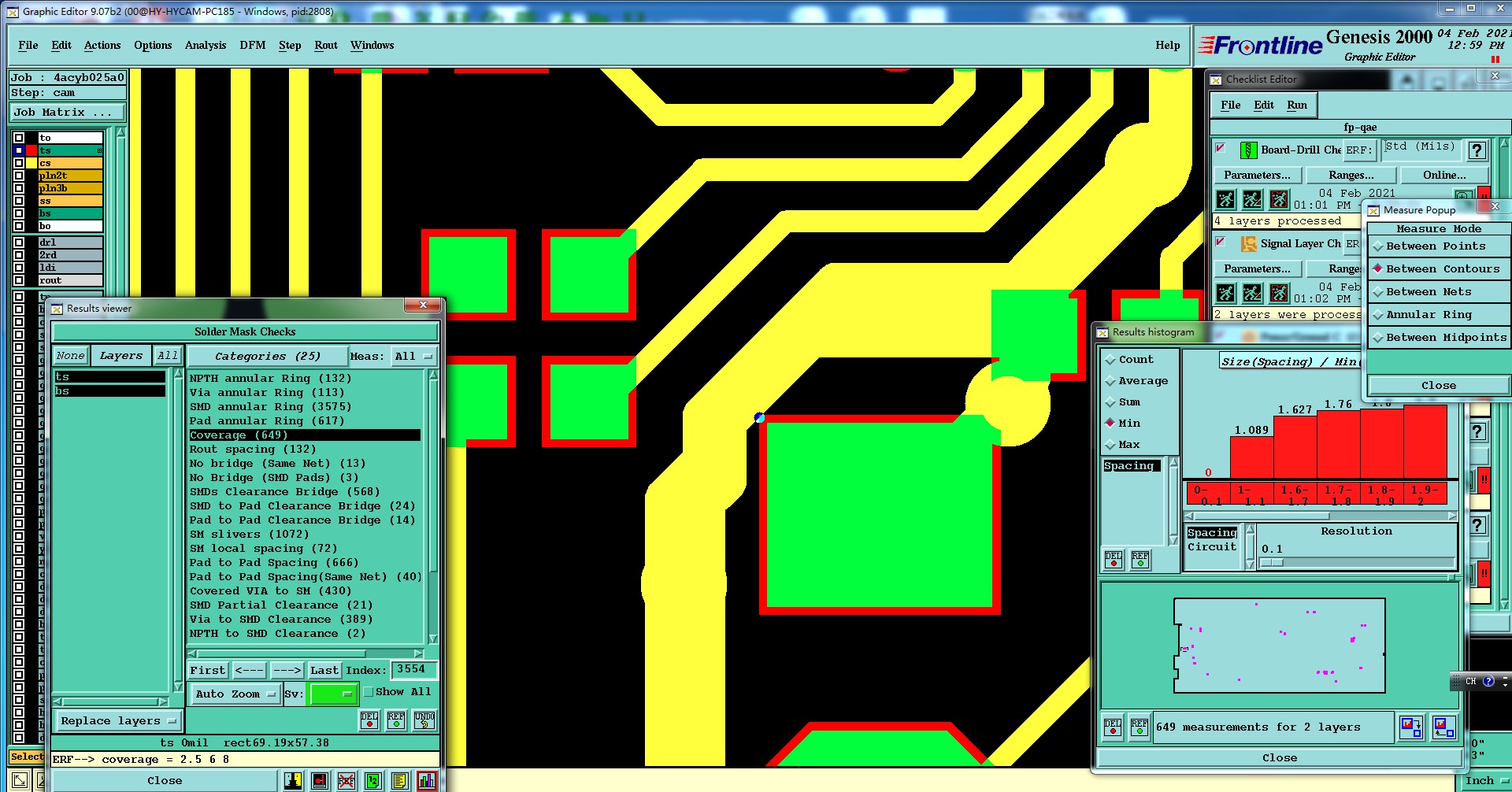Viewport: 1512px width, 792px height.
Task: Open the Inch units dropdown
Action: [1485, 781]
